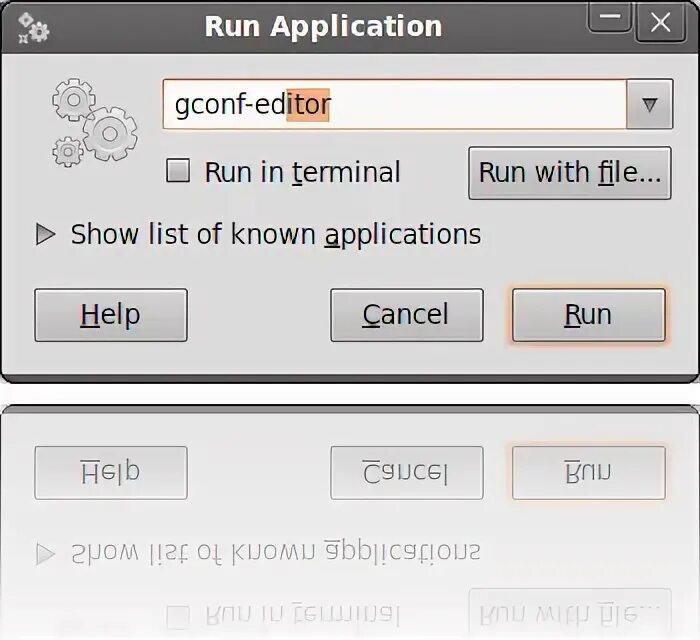Cancel the Run Application dialog
Viewport: 700px width, 640px height.
click(x=407, y=315)
